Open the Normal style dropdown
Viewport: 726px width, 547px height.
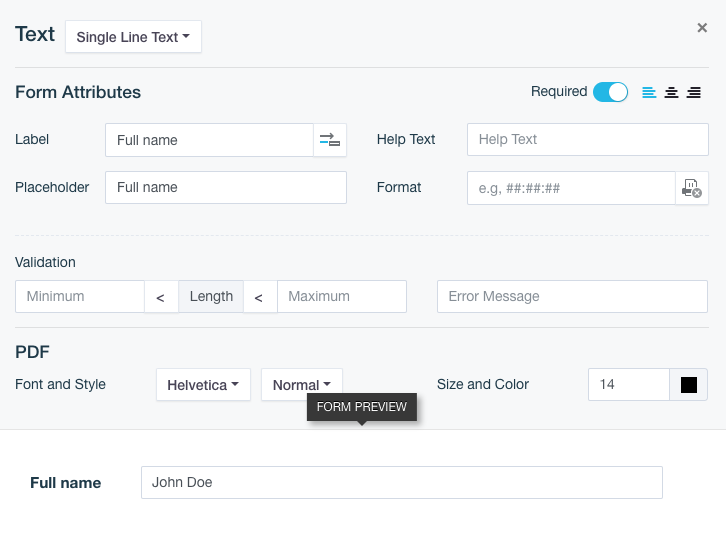point(302,385)
